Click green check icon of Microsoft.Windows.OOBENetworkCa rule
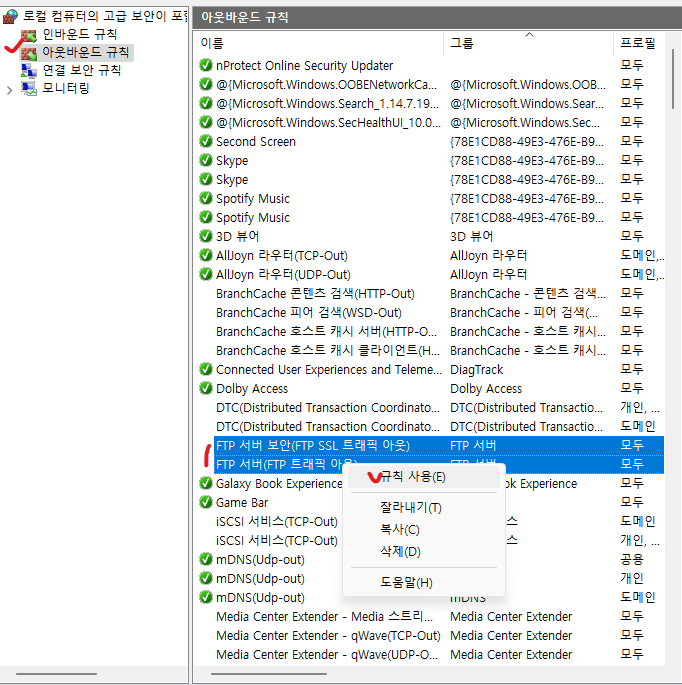Image resolution: width=682 pixels, height=685 pixels. point(205,84)
